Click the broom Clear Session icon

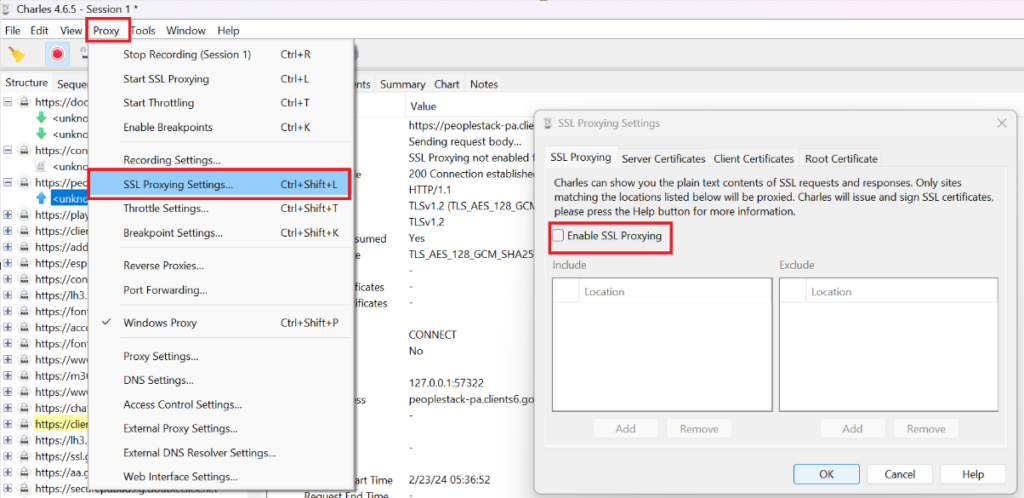click(x=17, y=54)
